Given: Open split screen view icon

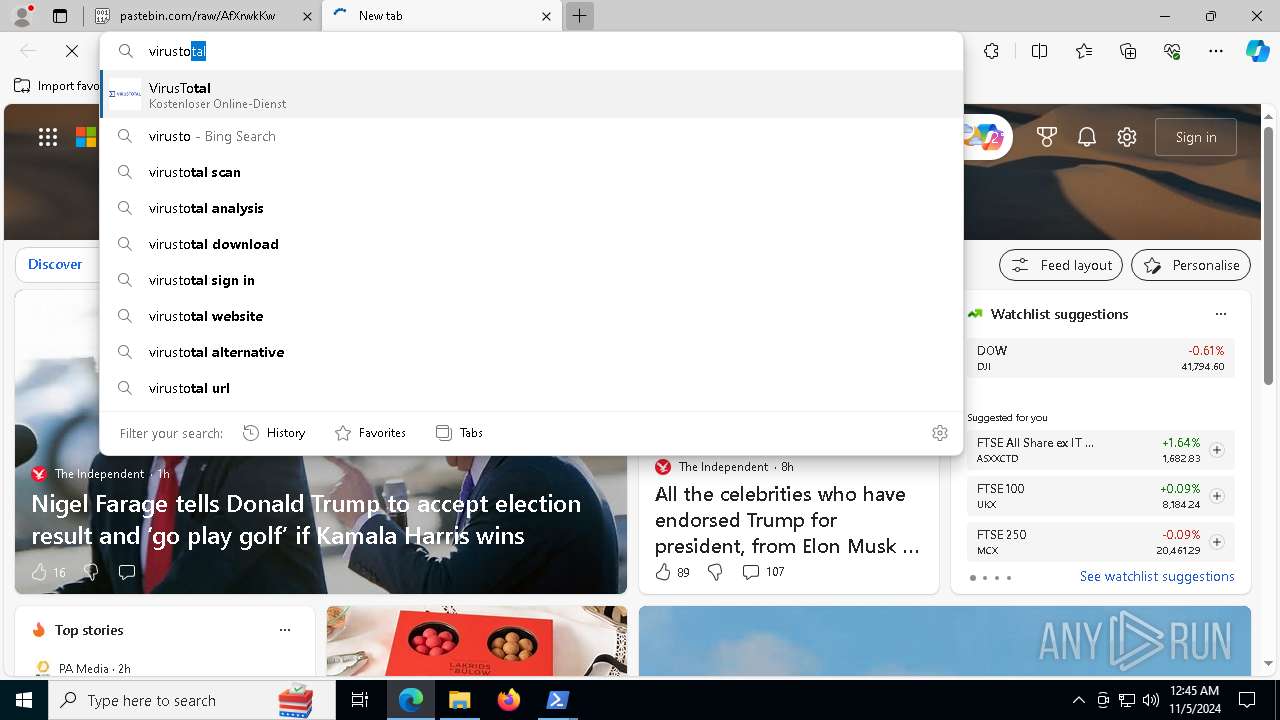Looking at the screenshot, I should 1039,51.
